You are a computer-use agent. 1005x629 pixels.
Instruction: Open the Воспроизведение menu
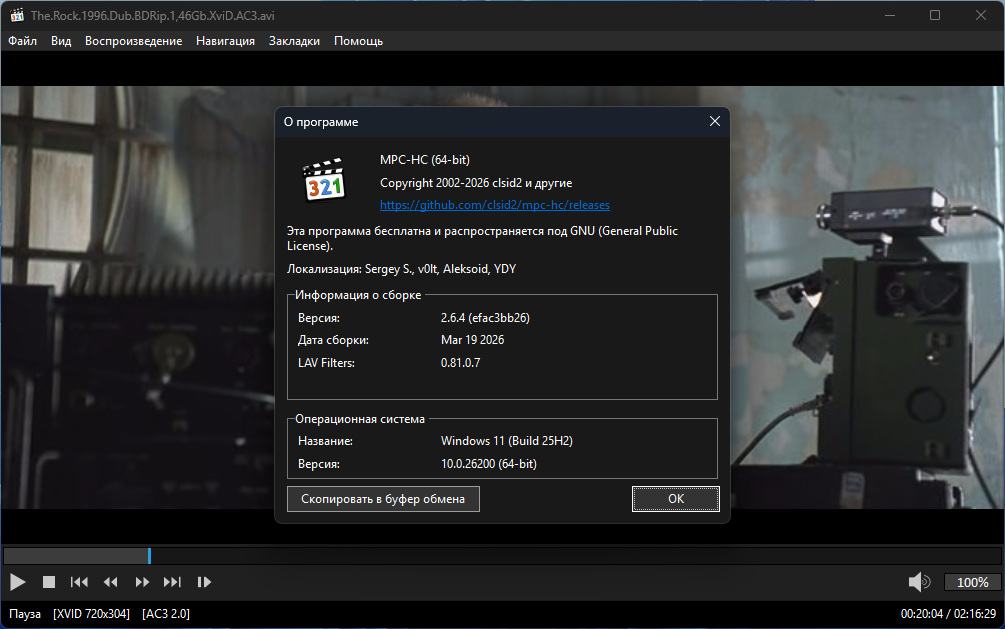pos(133,41)
